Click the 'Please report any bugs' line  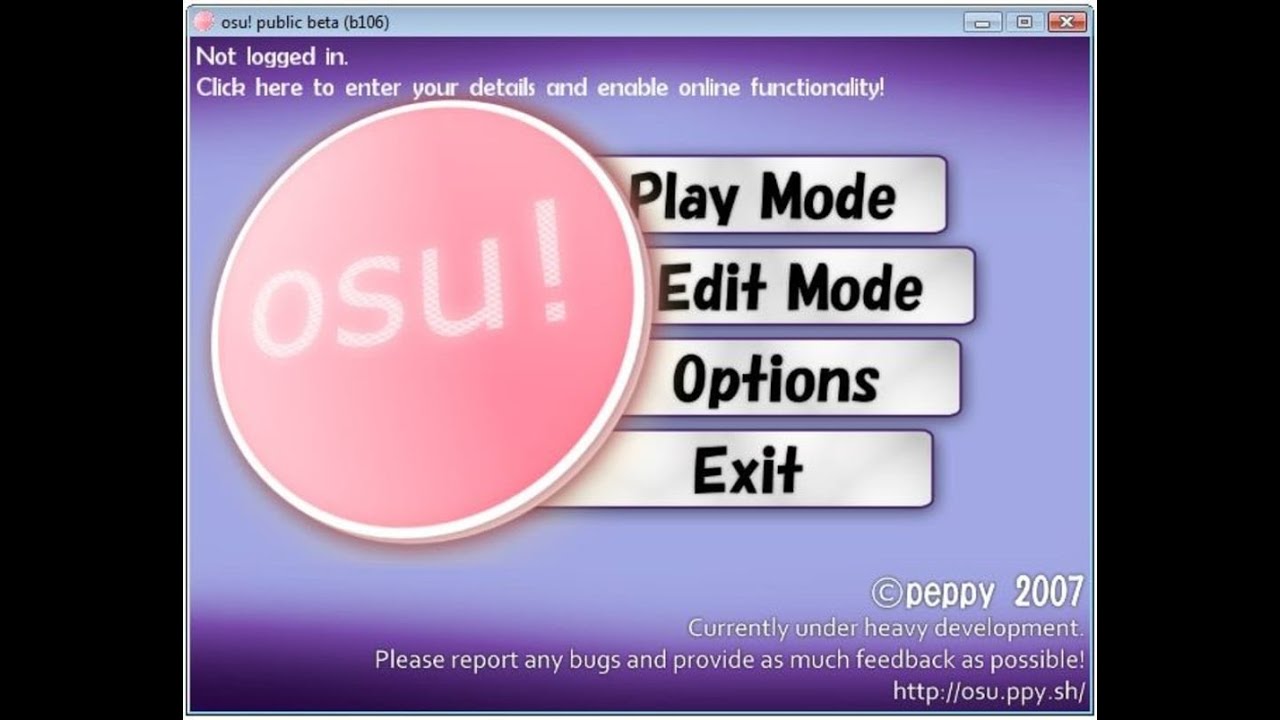(729, 660)
